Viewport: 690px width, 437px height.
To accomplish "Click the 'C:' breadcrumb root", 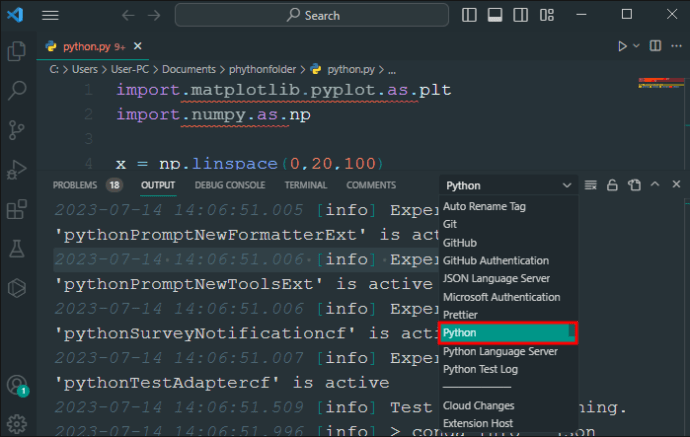I will click(54, 70).
